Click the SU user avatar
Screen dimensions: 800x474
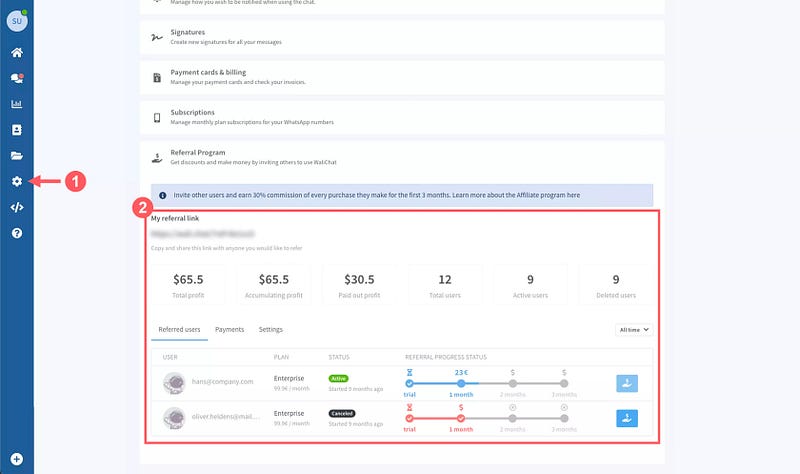(17, 20)
